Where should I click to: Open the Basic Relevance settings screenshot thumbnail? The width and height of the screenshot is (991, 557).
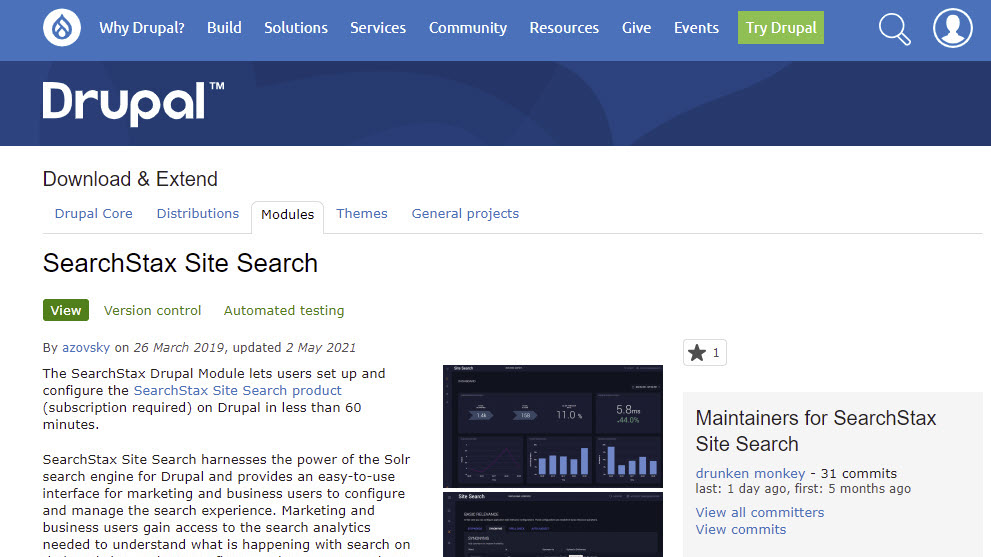(x=553, y=525)
